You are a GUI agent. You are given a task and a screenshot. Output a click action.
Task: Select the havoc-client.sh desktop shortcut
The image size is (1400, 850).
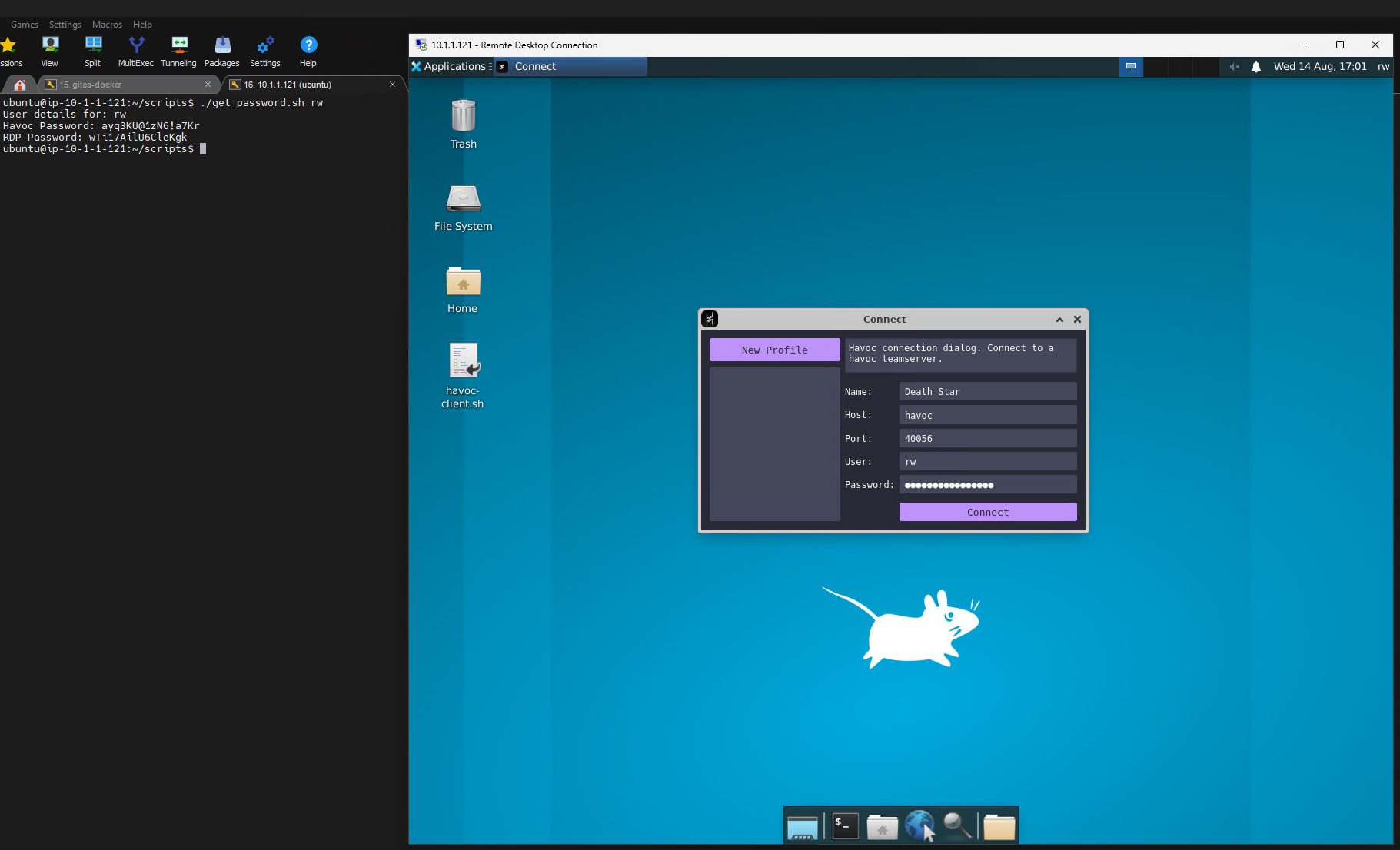coord(463,374)
